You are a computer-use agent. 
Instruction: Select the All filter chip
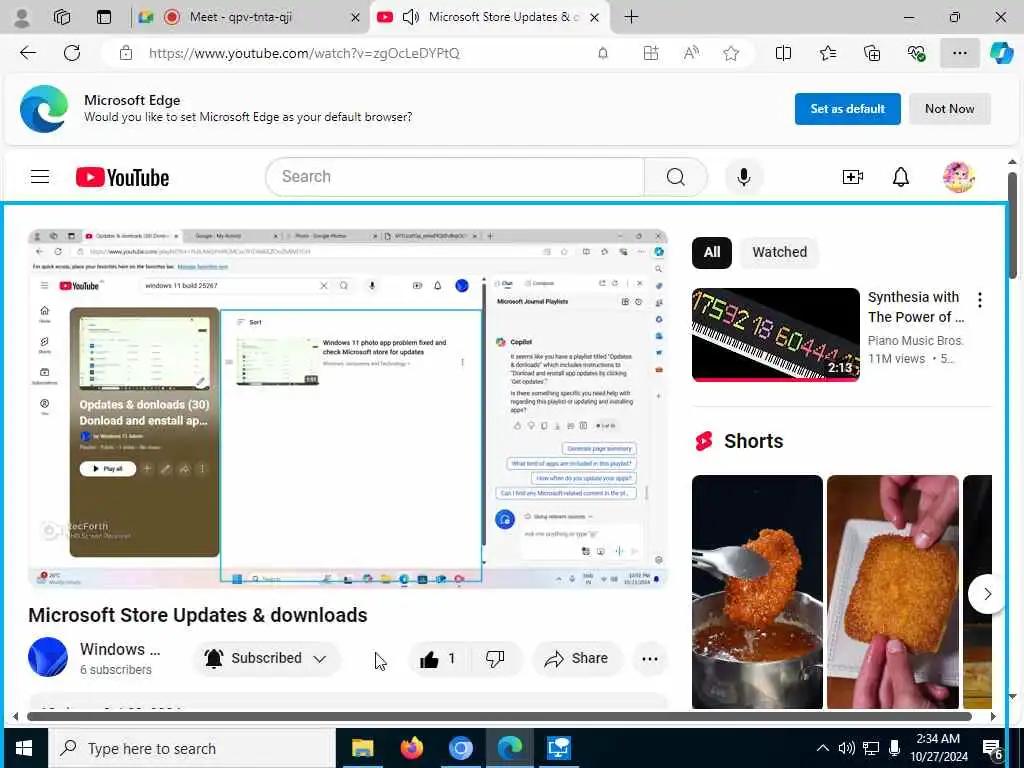[x=711, y=252]
